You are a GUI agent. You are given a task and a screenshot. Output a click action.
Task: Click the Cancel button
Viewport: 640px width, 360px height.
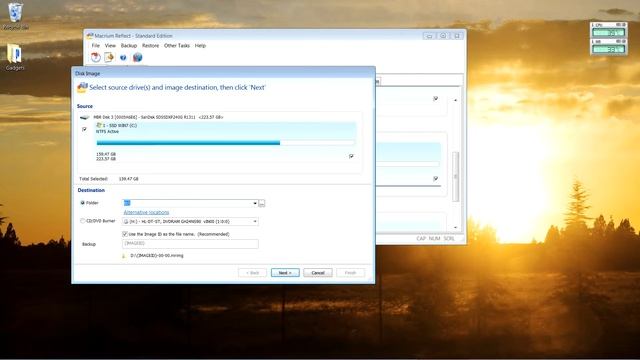(318, 273)
